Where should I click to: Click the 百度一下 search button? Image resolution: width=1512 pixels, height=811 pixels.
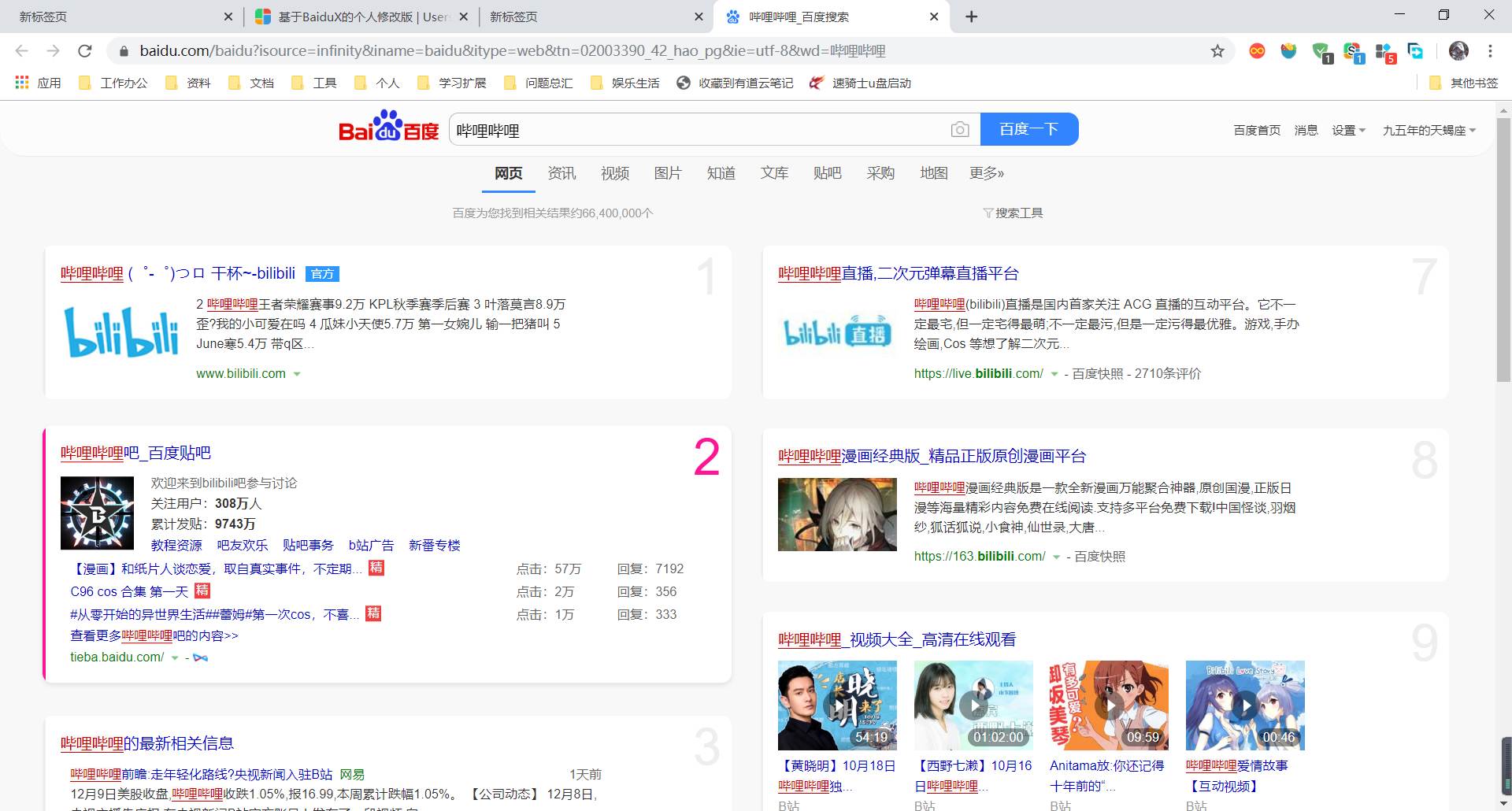1029,128
